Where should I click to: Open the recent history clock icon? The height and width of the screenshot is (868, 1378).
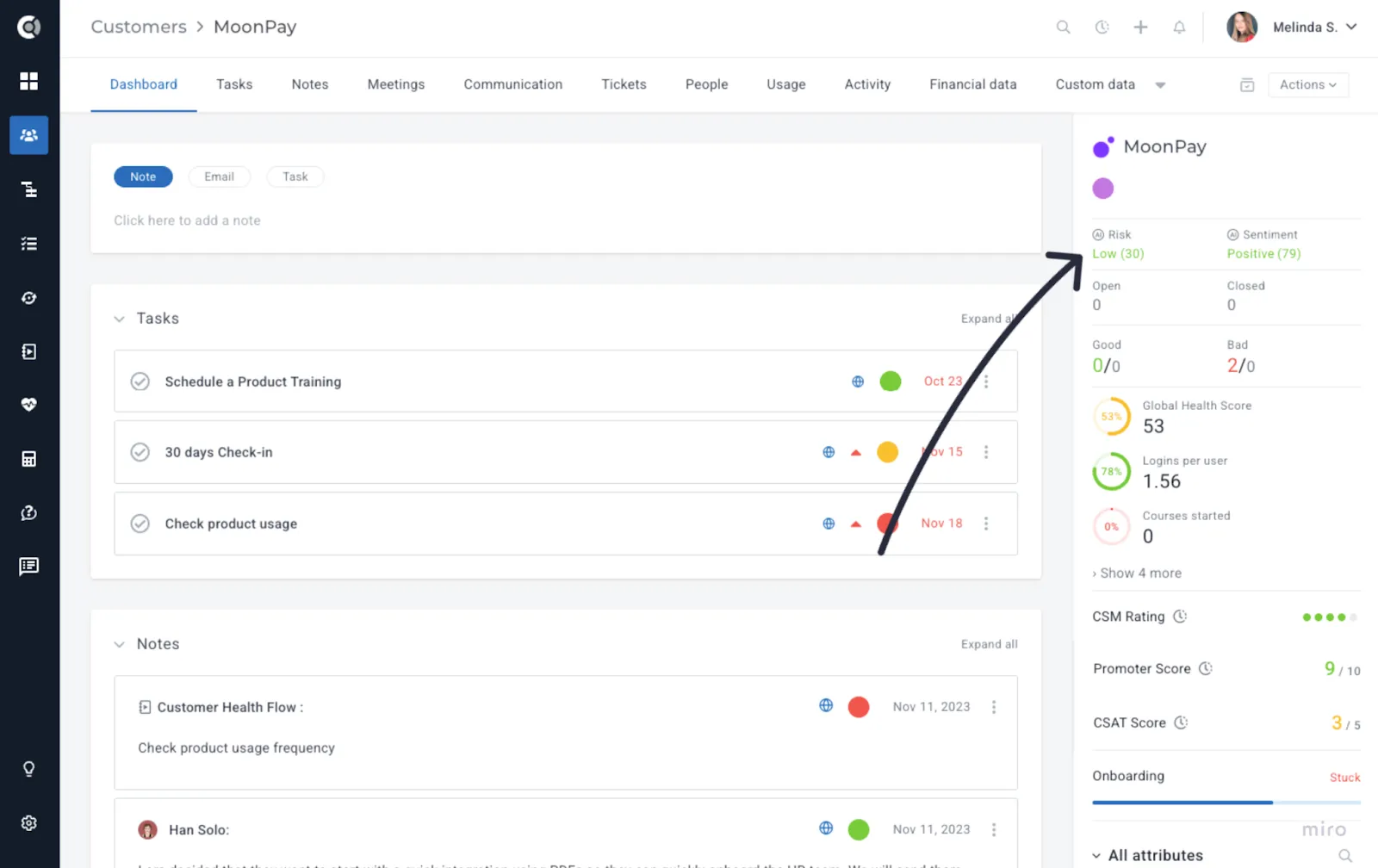pyautogui.click(x=1102, y=28)
